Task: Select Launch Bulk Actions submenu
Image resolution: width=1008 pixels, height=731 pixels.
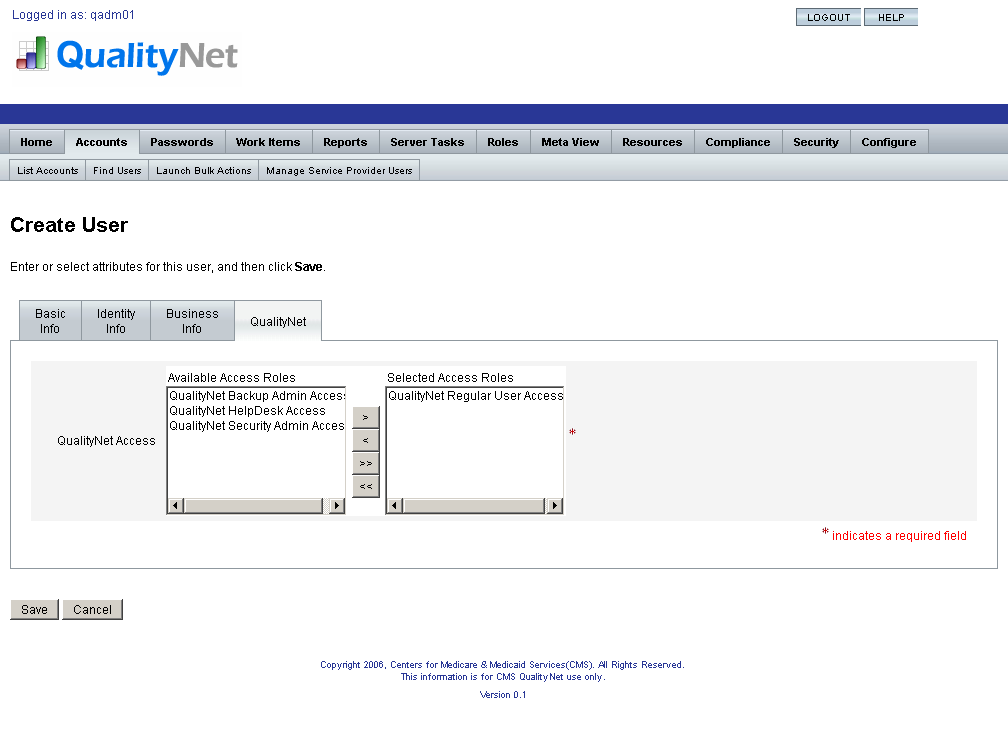Action: pos(204,170)
